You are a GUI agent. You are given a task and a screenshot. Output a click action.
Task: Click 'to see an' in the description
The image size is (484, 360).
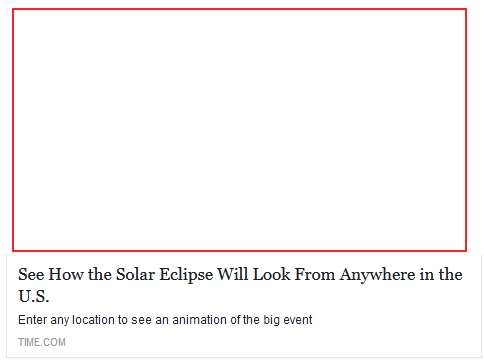tap(143, 320)
